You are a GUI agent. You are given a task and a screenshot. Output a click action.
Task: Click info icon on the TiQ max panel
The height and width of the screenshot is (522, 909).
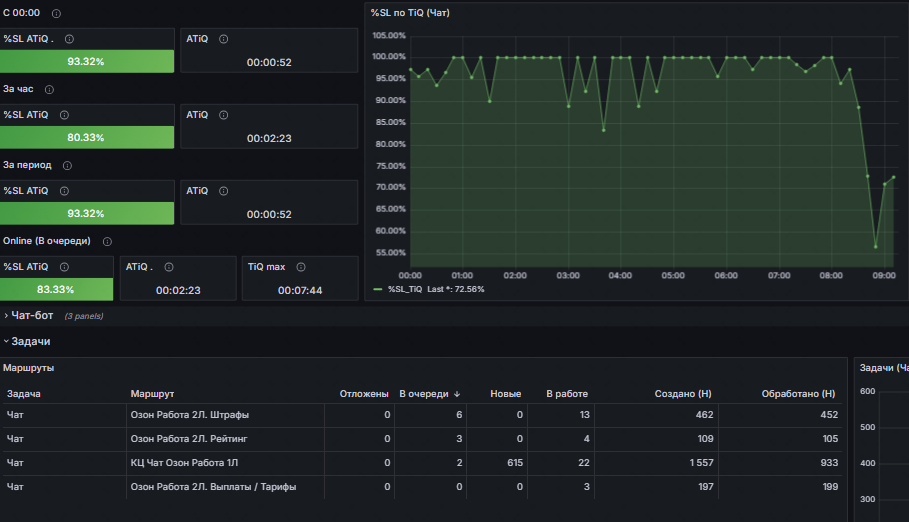coord(301,267)
